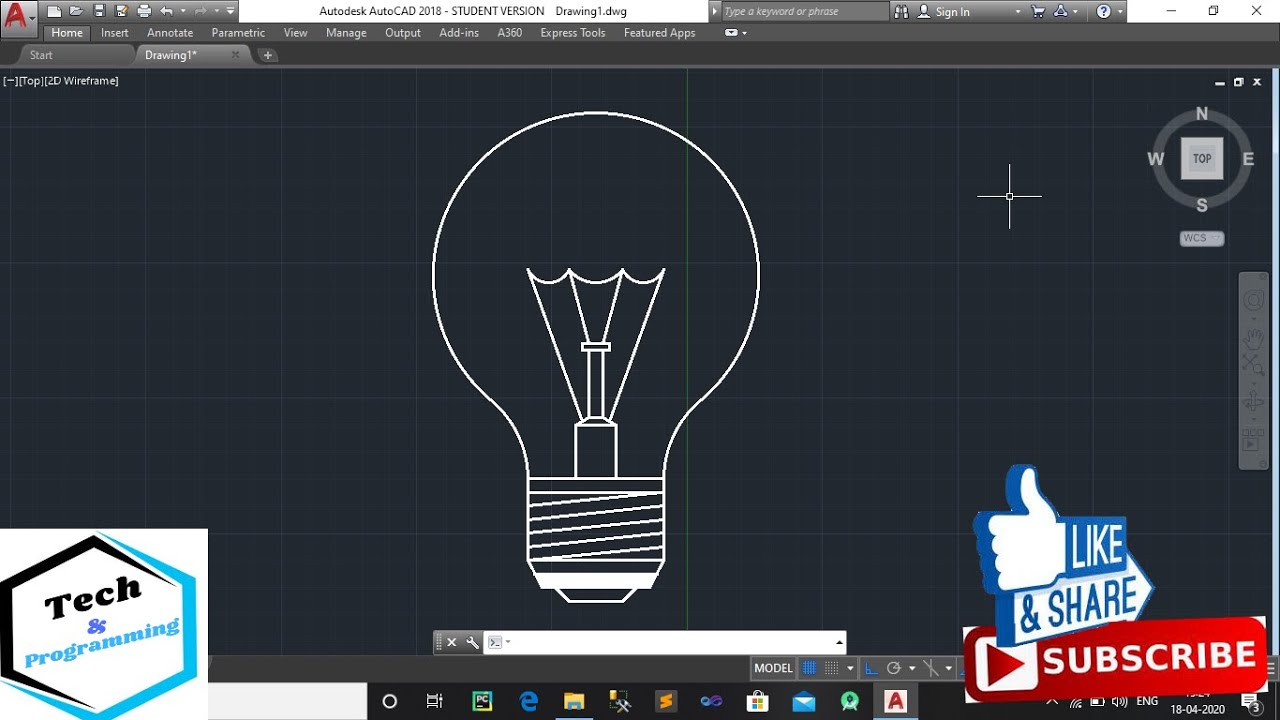Click the Redo arrow icon
This screenshot has width=1280, height=720.
click(200, 12)
